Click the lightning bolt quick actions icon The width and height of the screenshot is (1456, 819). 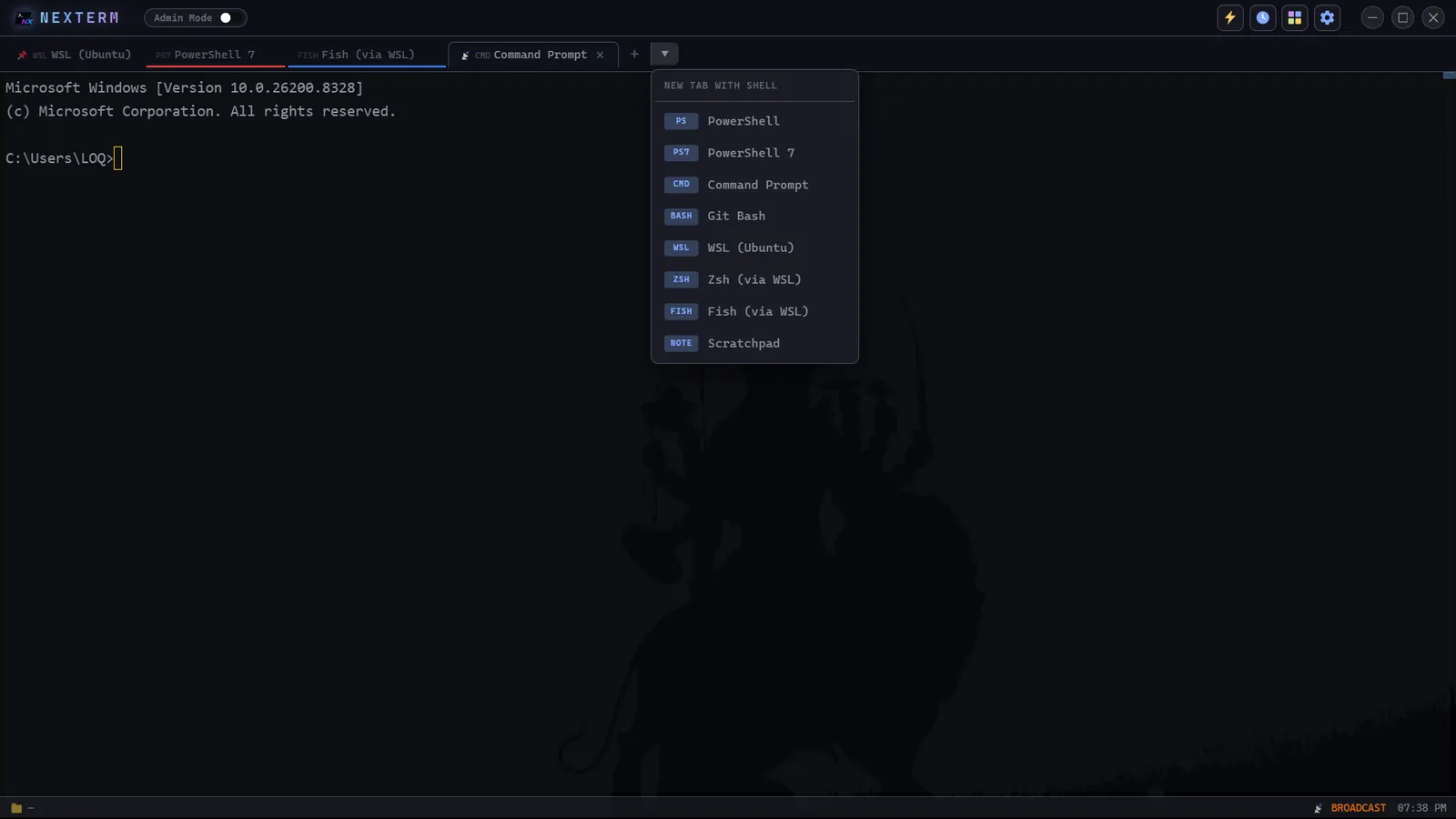(x=1230, y=17)
